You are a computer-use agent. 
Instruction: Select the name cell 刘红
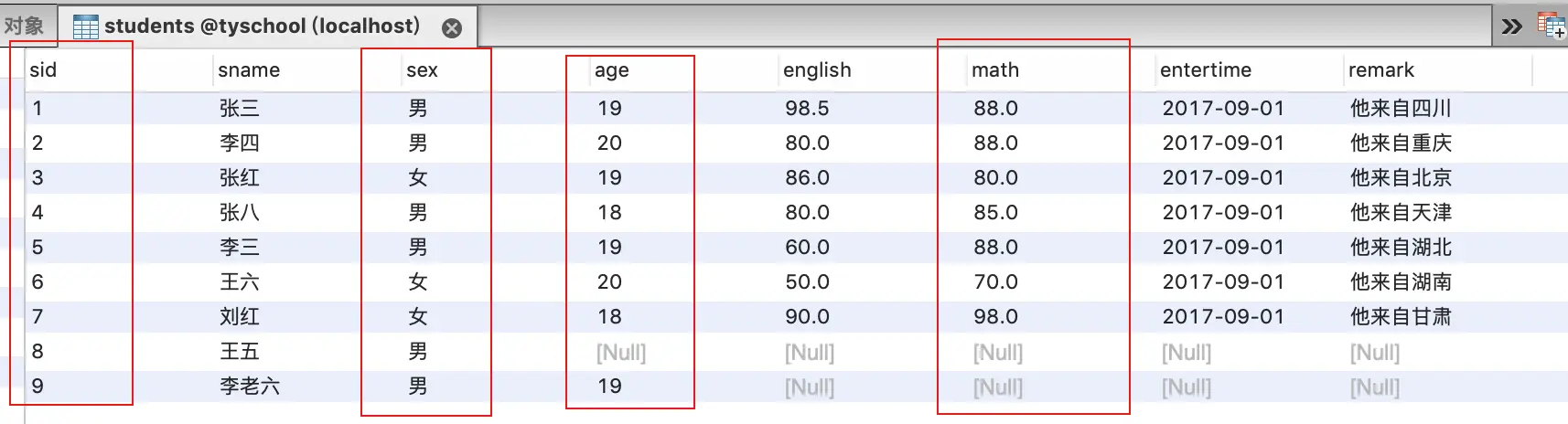pos(240,317)
